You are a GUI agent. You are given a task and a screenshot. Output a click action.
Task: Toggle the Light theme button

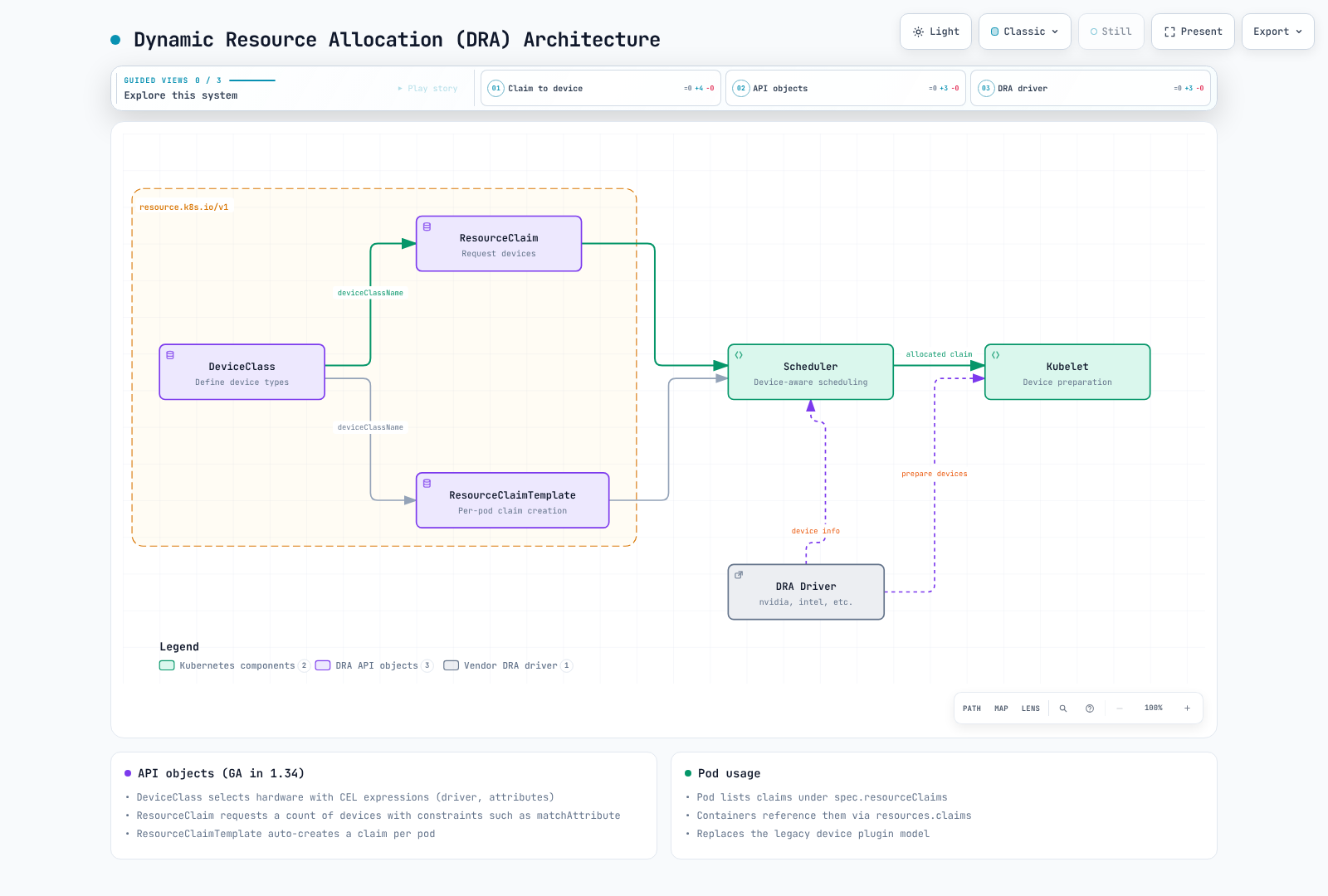point(935,32)
